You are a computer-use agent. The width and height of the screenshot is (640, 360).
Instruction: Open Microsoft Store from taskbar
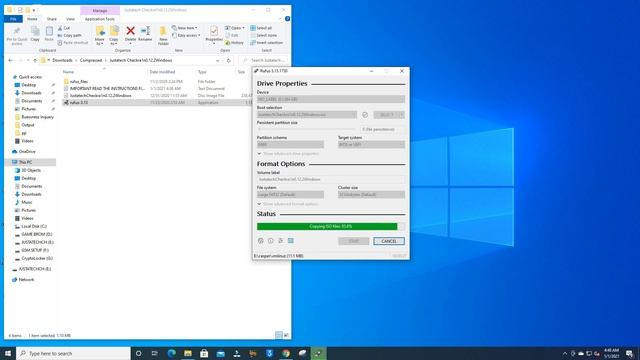point(204,353)
